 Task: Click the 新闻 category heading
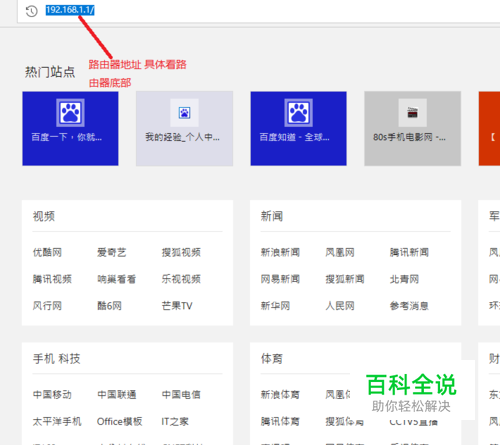coord(272,216)
